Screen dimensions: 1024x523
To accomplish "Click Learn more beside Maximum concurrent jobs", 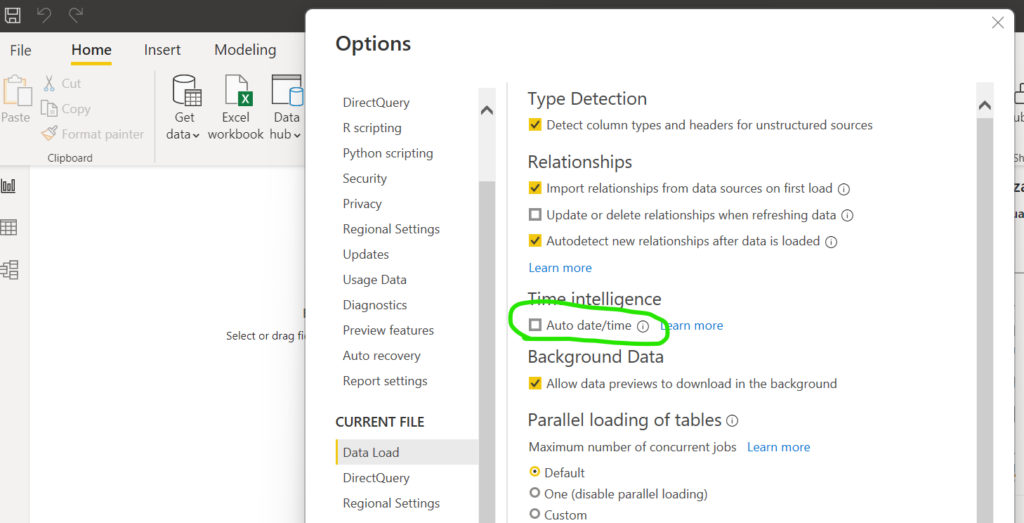I will 778,447.
